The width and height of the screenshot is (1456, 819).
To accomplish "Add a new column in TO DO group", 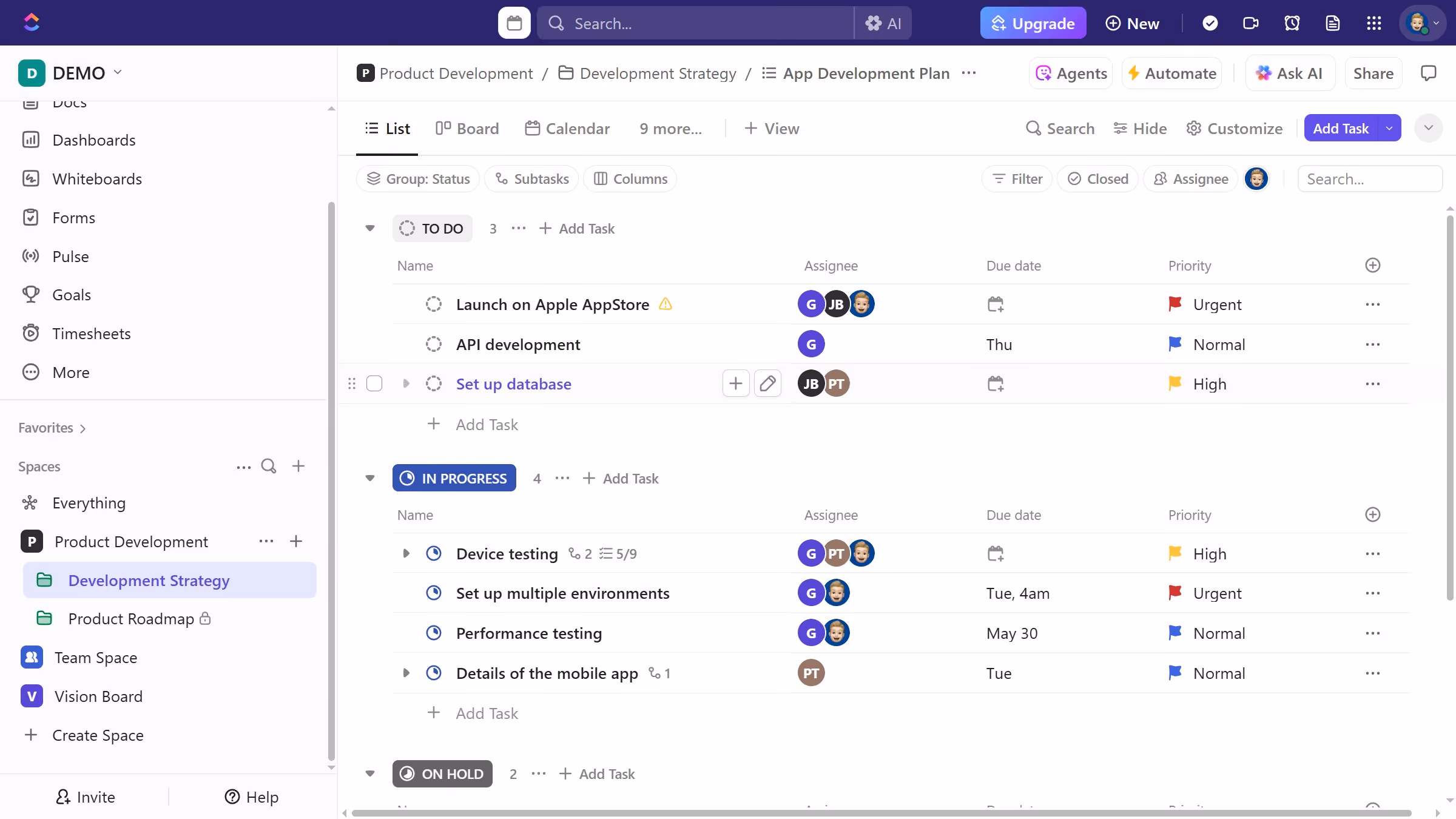I will click(x=1373, y=265).
